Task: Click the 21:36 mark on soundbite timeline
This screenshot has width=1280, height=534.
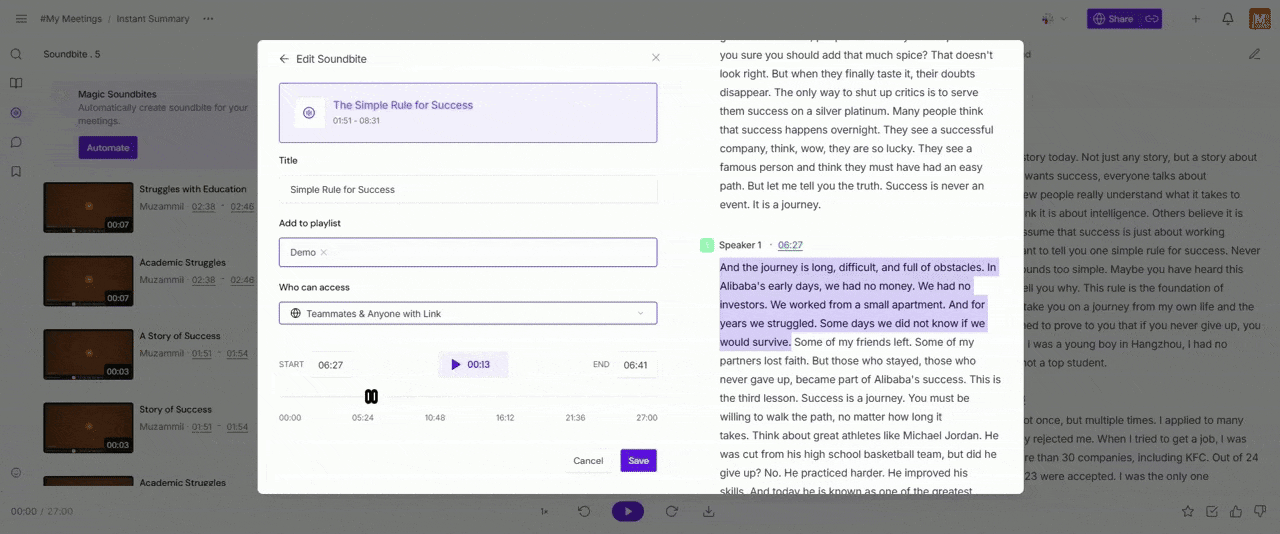Action: (576, 418)
